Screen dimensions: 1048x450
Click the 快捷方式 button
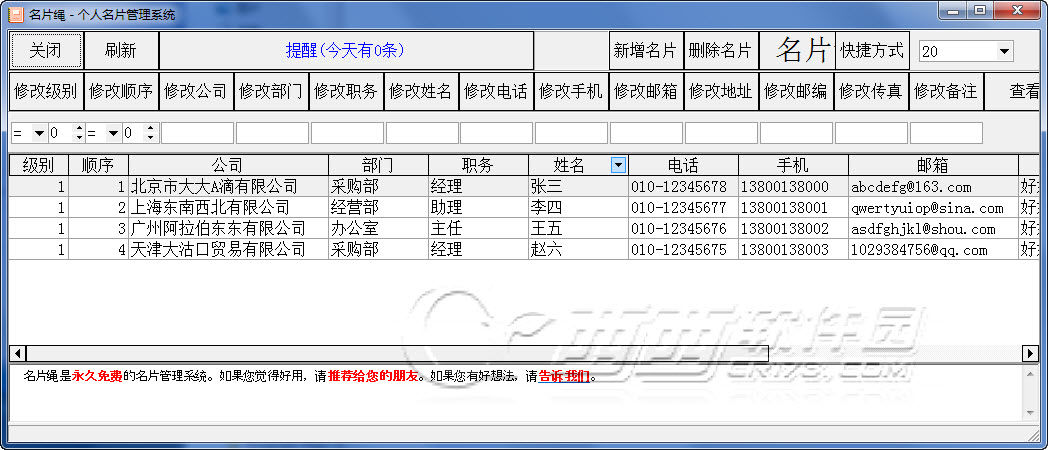(x=872, y=50)
